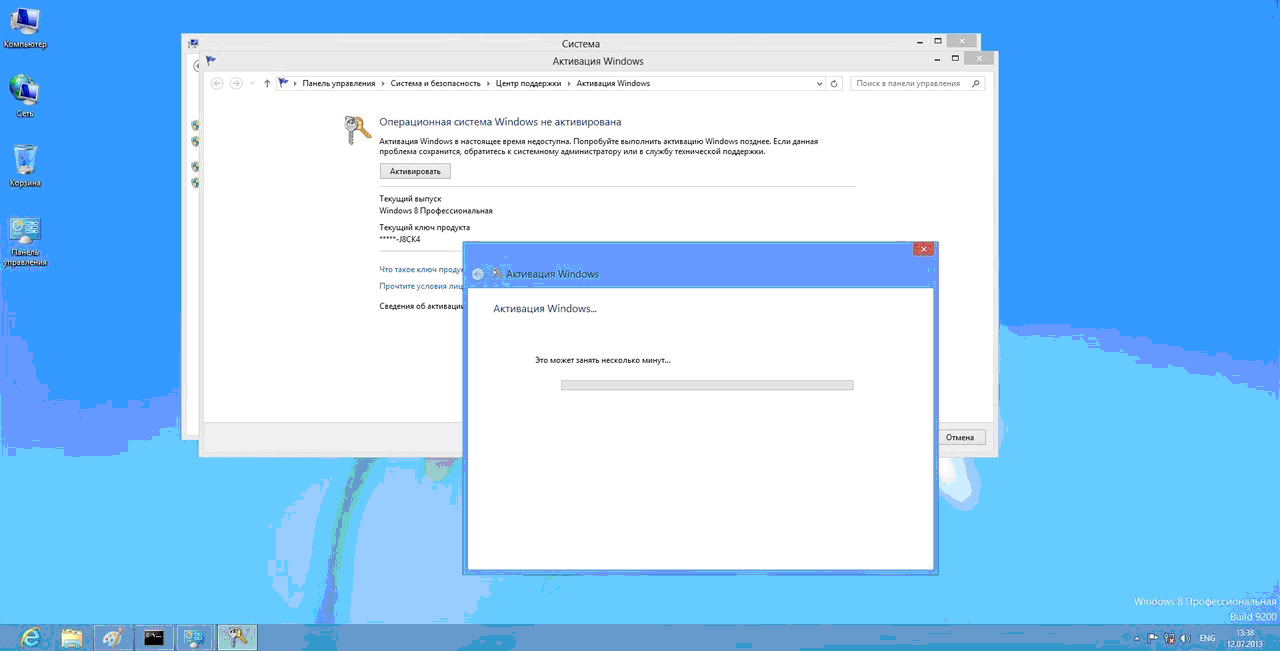The width and height of the screenshot is (1280, 651).
Task: Cancel activation with the Отмена button
Action: pyautogui.click(x=960, y=437)
